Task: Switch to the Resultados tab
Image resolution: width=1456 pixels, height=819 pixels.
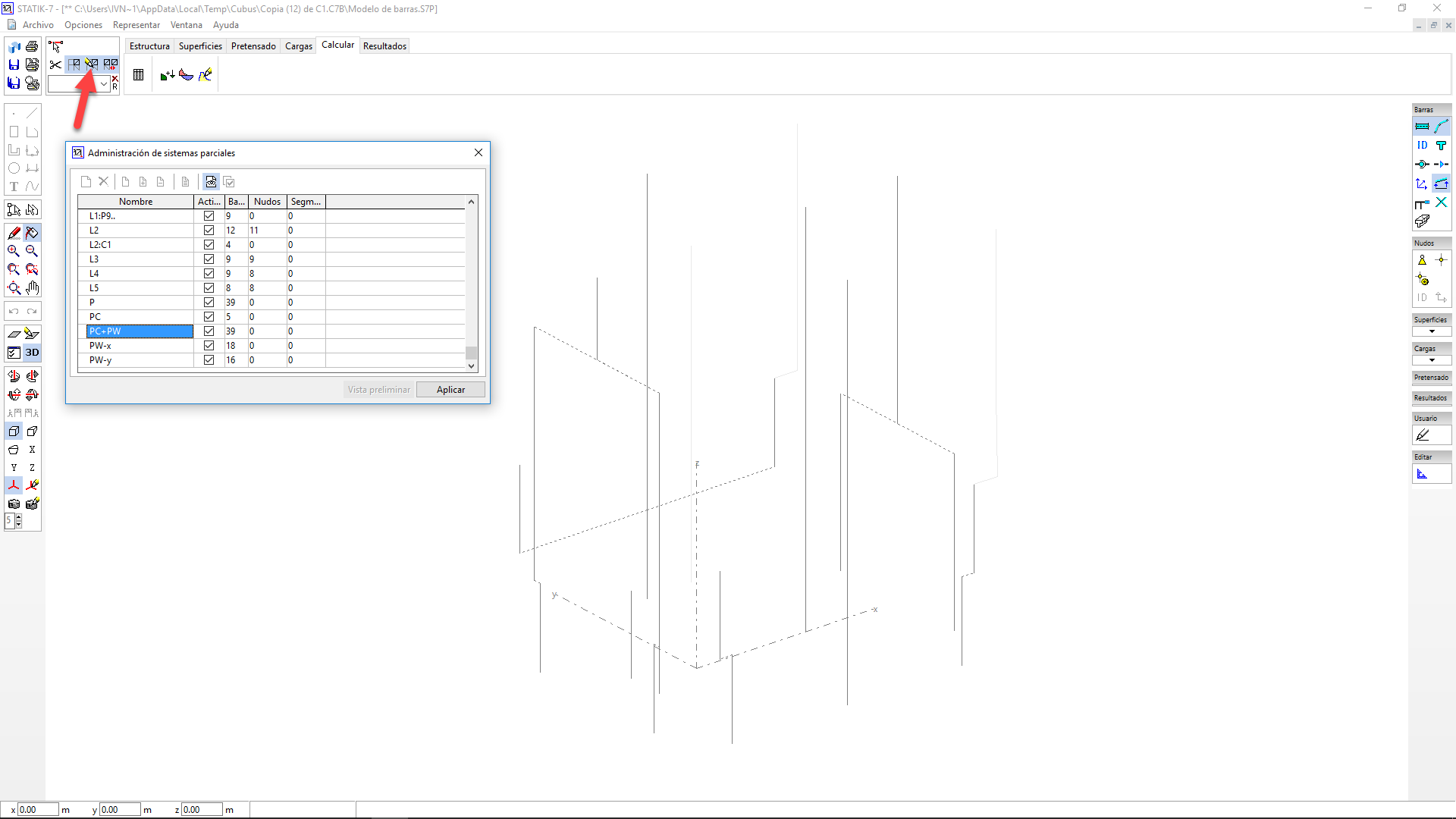Action: coord(384,46)
